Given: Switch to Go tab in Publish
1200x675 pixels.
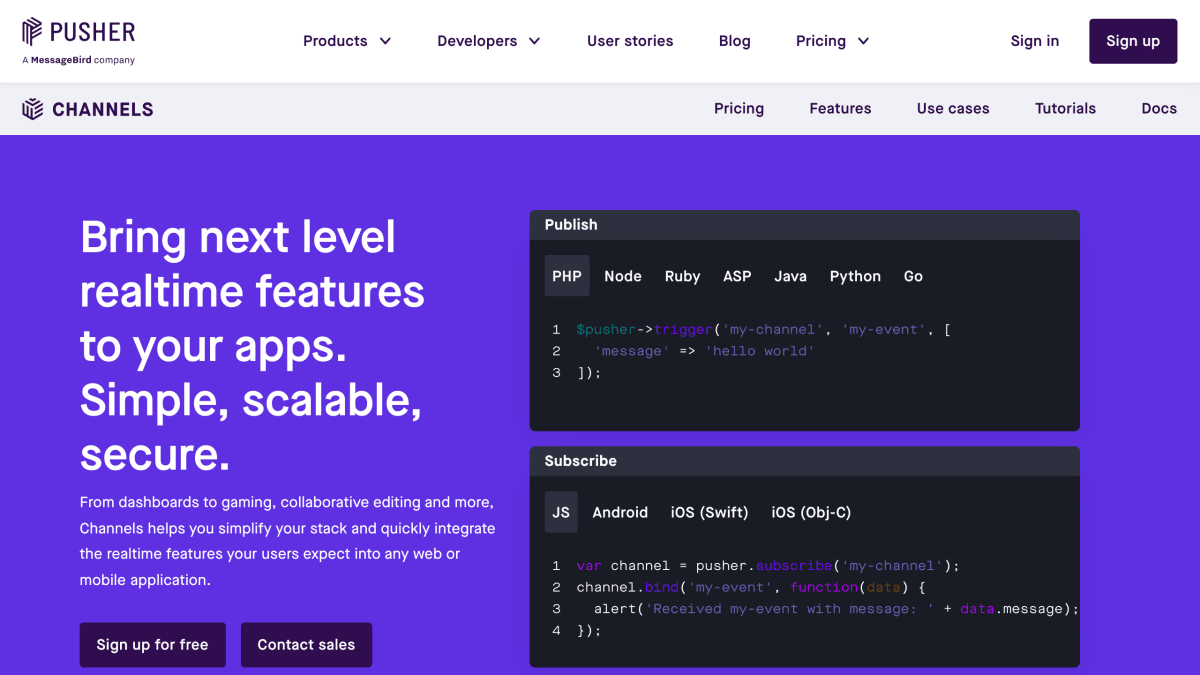Looking at the screenshot, I should [x=913, y=276].
